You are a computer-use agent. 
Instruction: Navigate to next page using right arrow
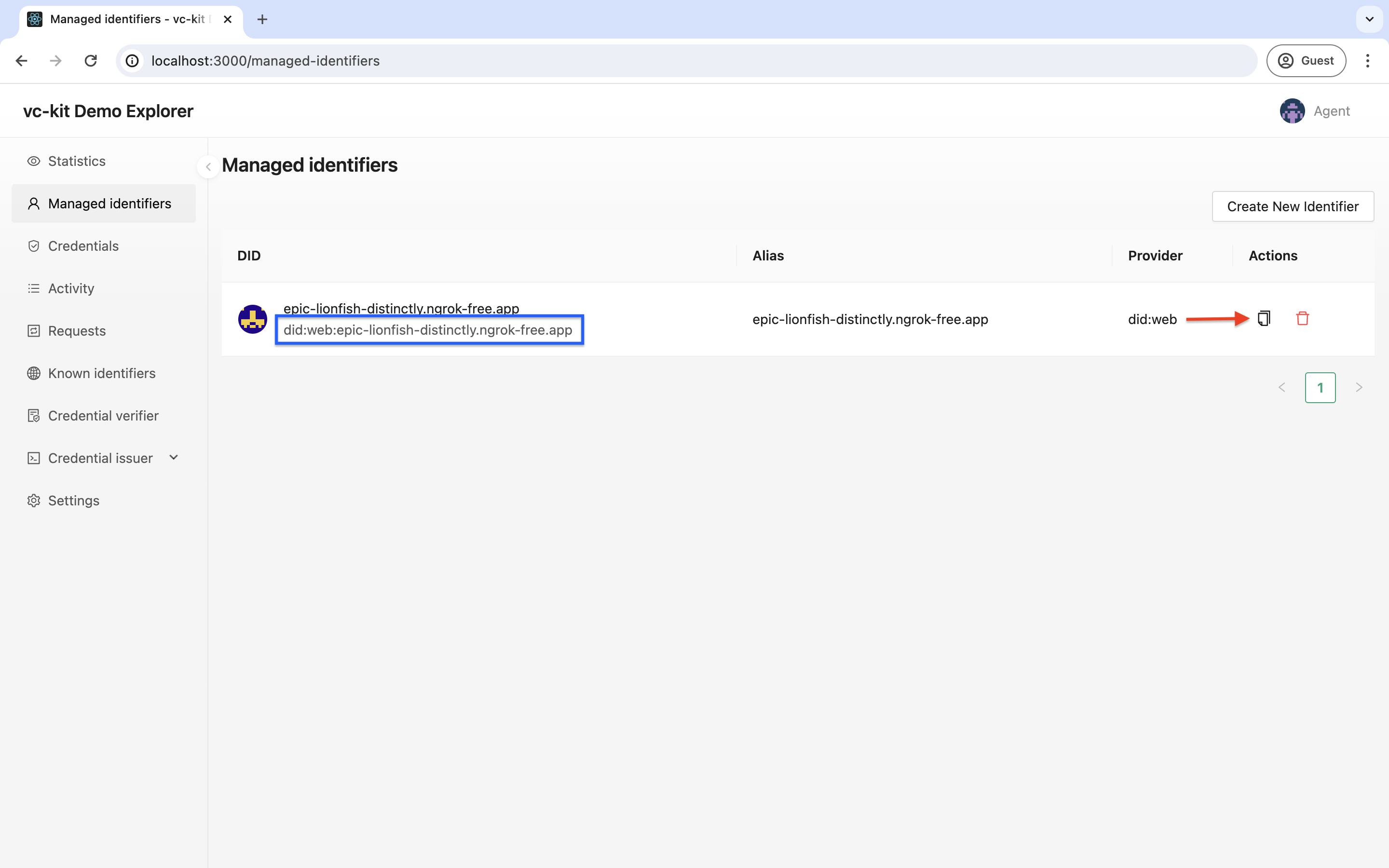1360,388
